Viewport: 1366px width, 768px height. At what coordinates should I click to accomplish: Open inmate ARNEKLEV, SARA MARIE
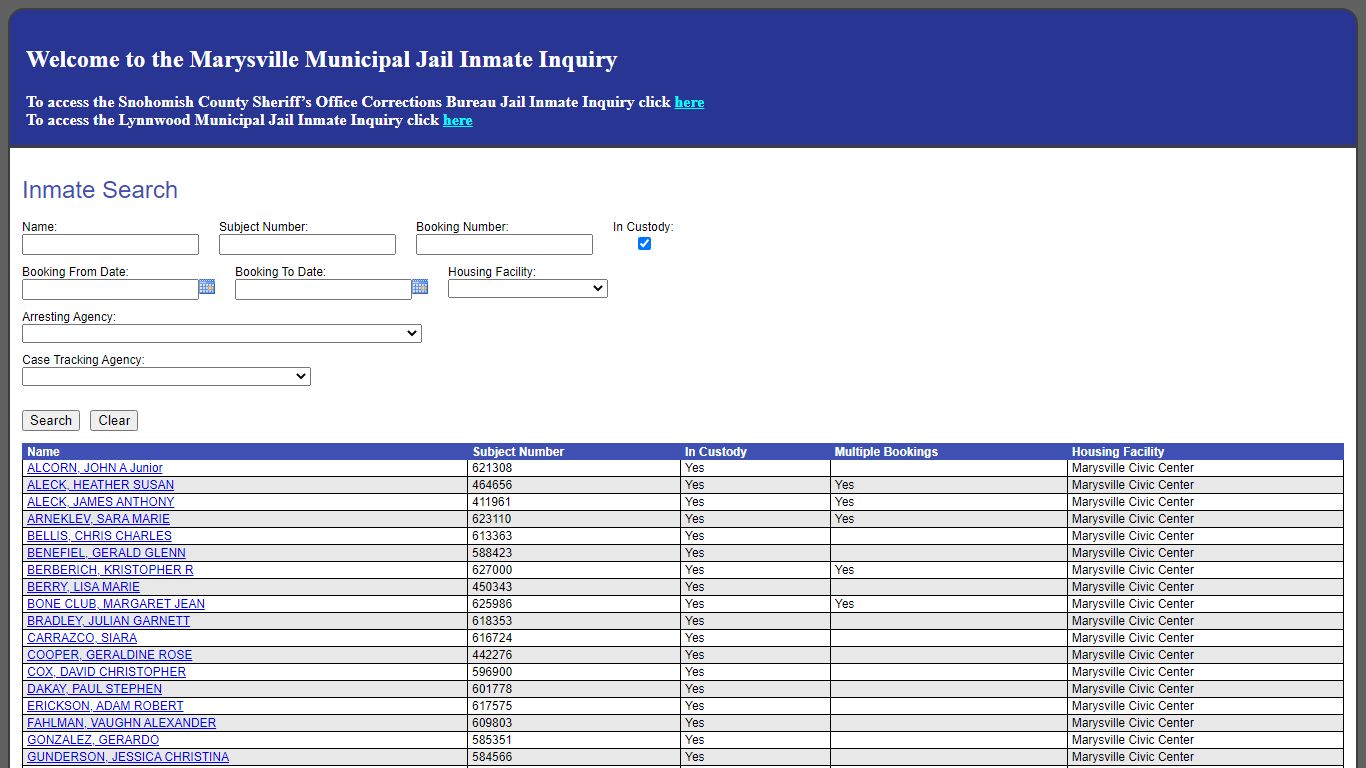[x=98, y=519]
